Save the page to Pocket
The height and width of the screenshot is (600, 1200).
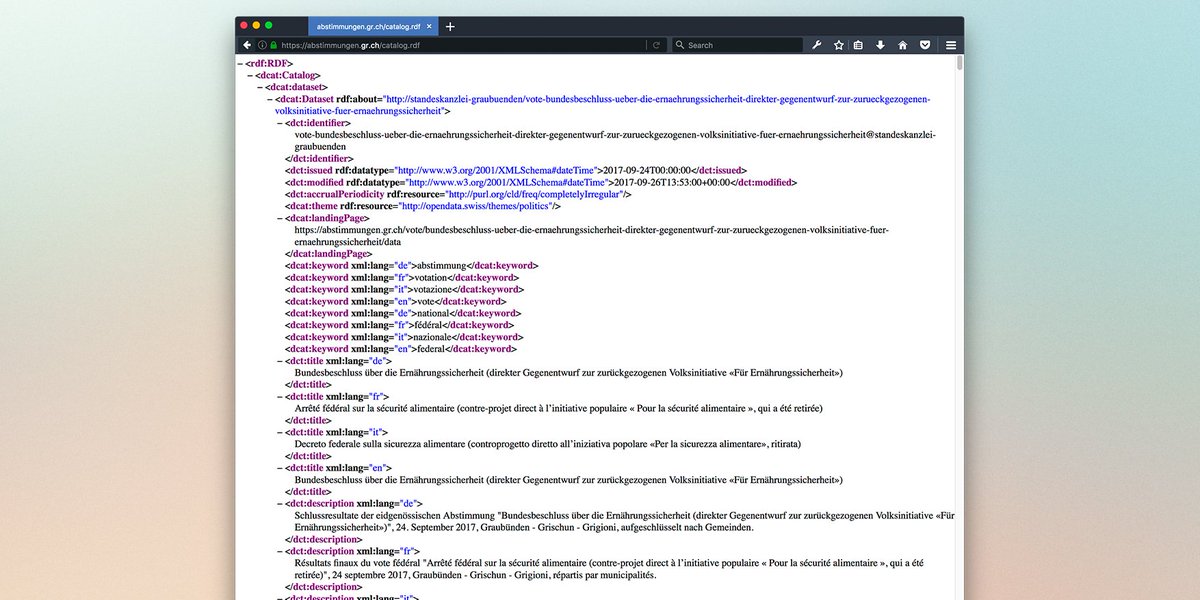pyautogui.click(x=925, y=45)
